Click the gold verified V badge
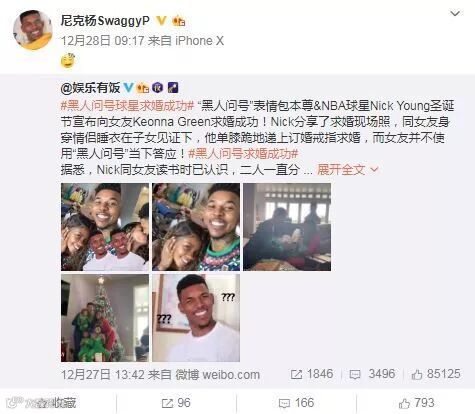The height and width of the screenshot is (414, 475). pos(161,21)
